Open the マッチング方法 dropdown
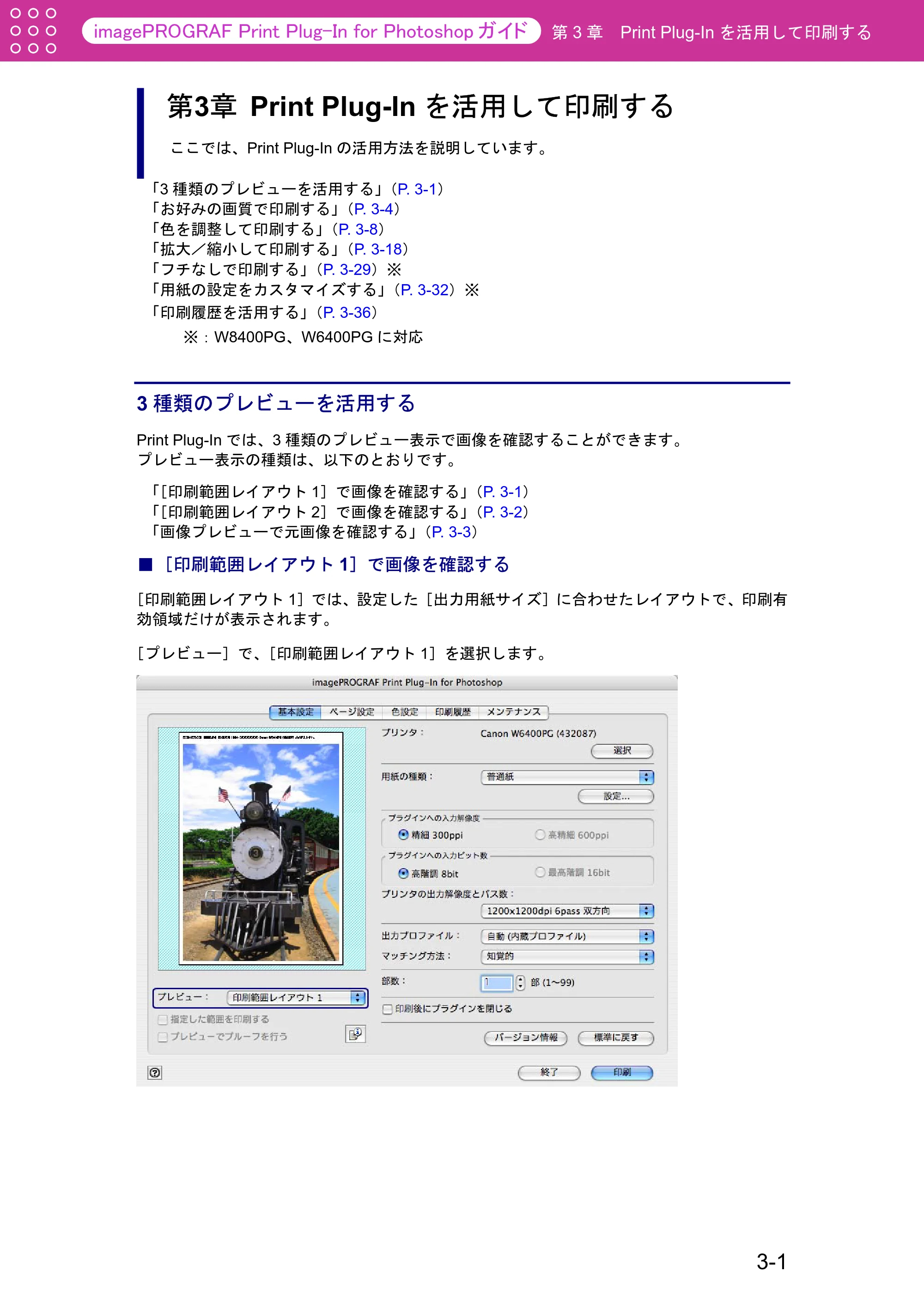Viewport: 924px width, 1308px height. point(567,956)
